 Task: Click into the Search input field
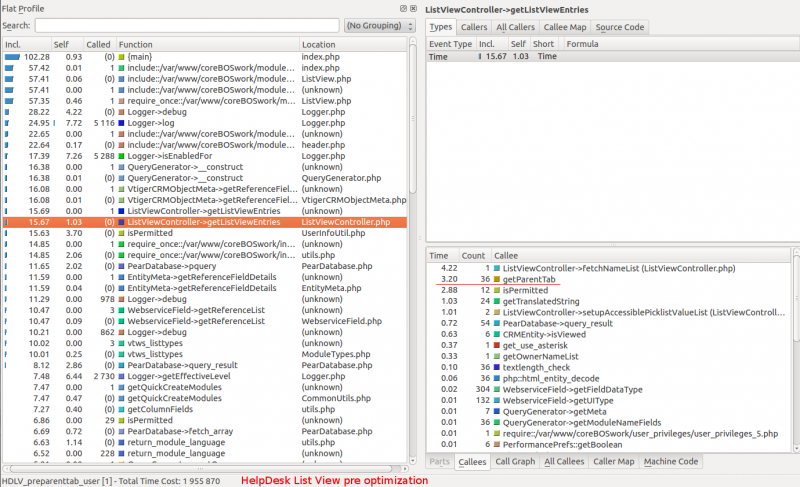(x=186, y=25)
